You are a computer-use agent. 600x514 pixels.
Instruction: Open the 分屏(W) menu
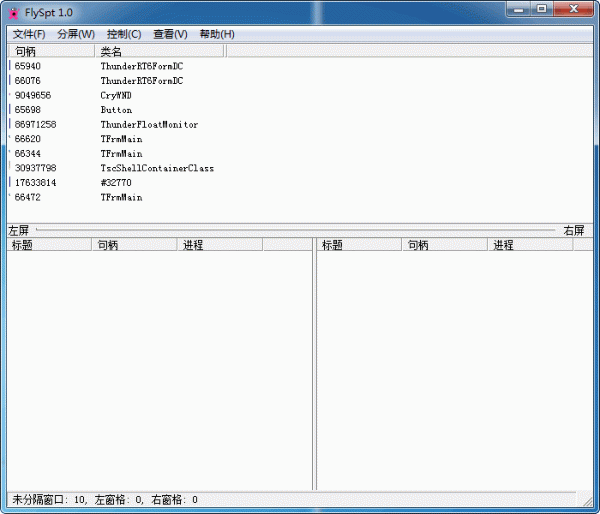tap(76, 34)
